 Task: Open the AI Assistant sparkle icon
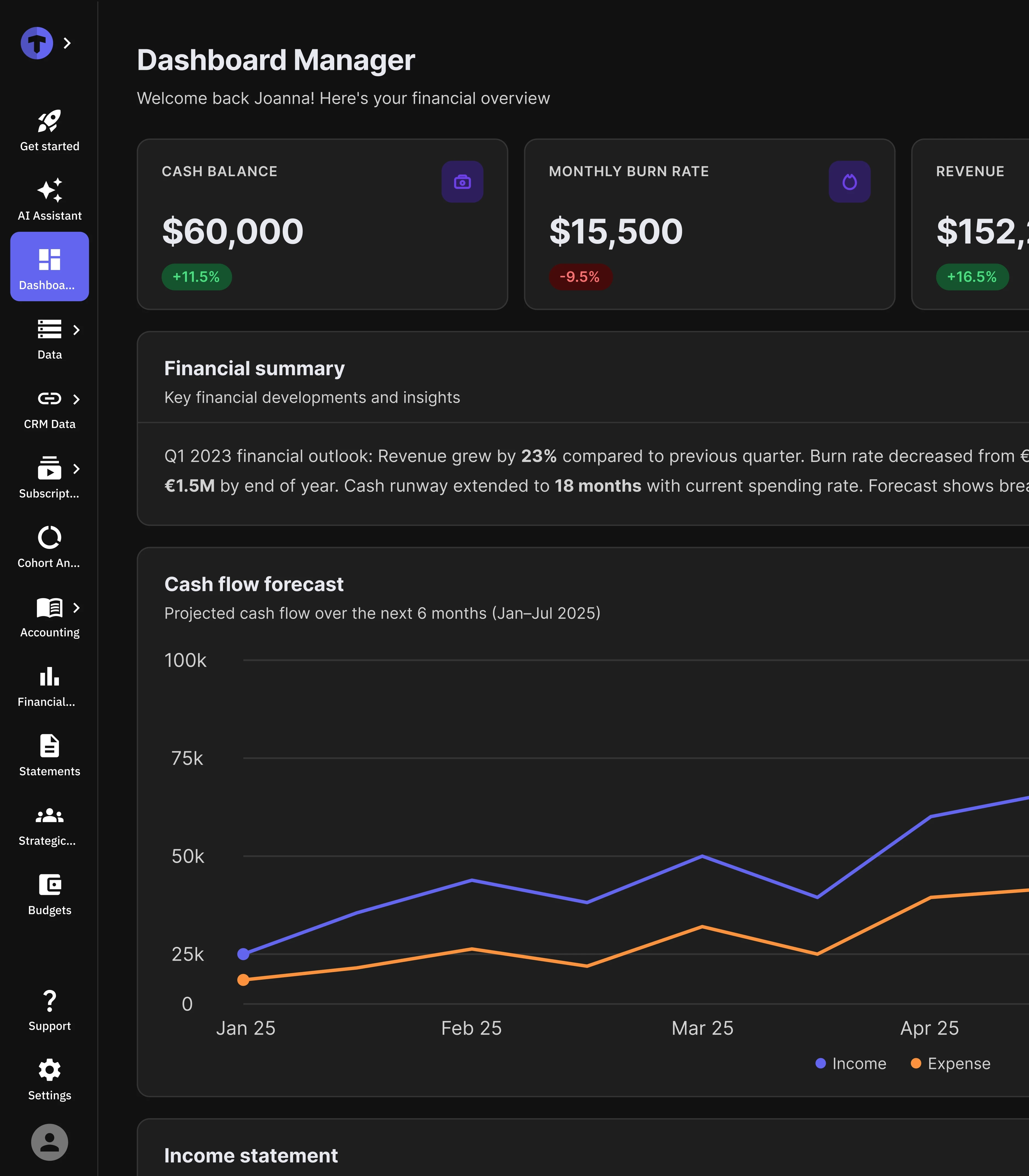(x=49, y=190)
